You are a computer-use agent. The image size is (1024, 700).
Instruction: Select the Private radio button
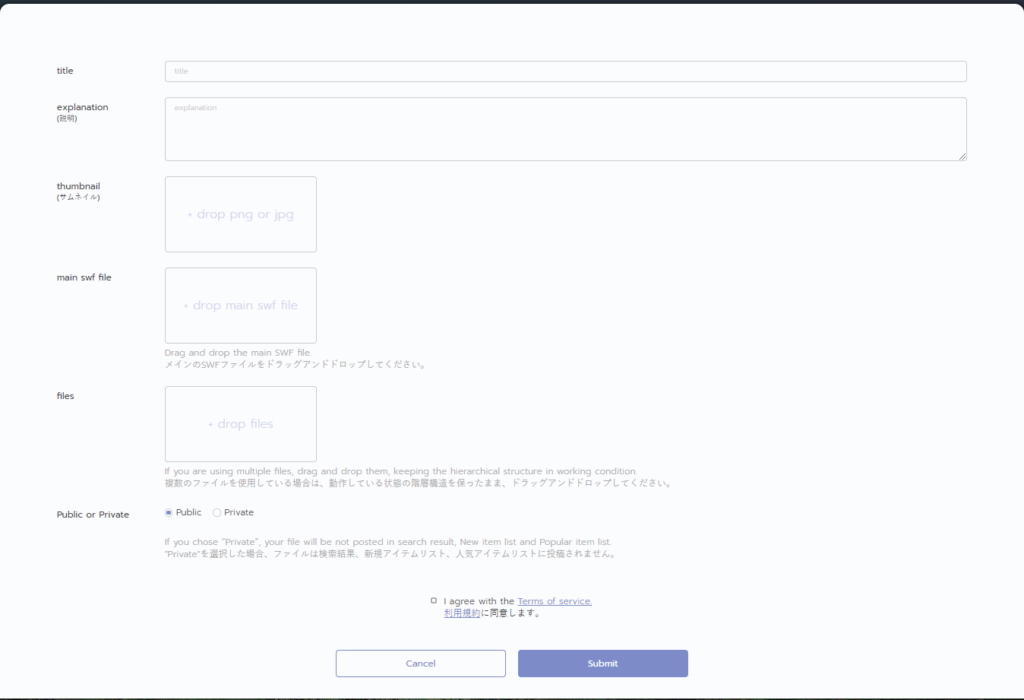[x=217, y=513]
